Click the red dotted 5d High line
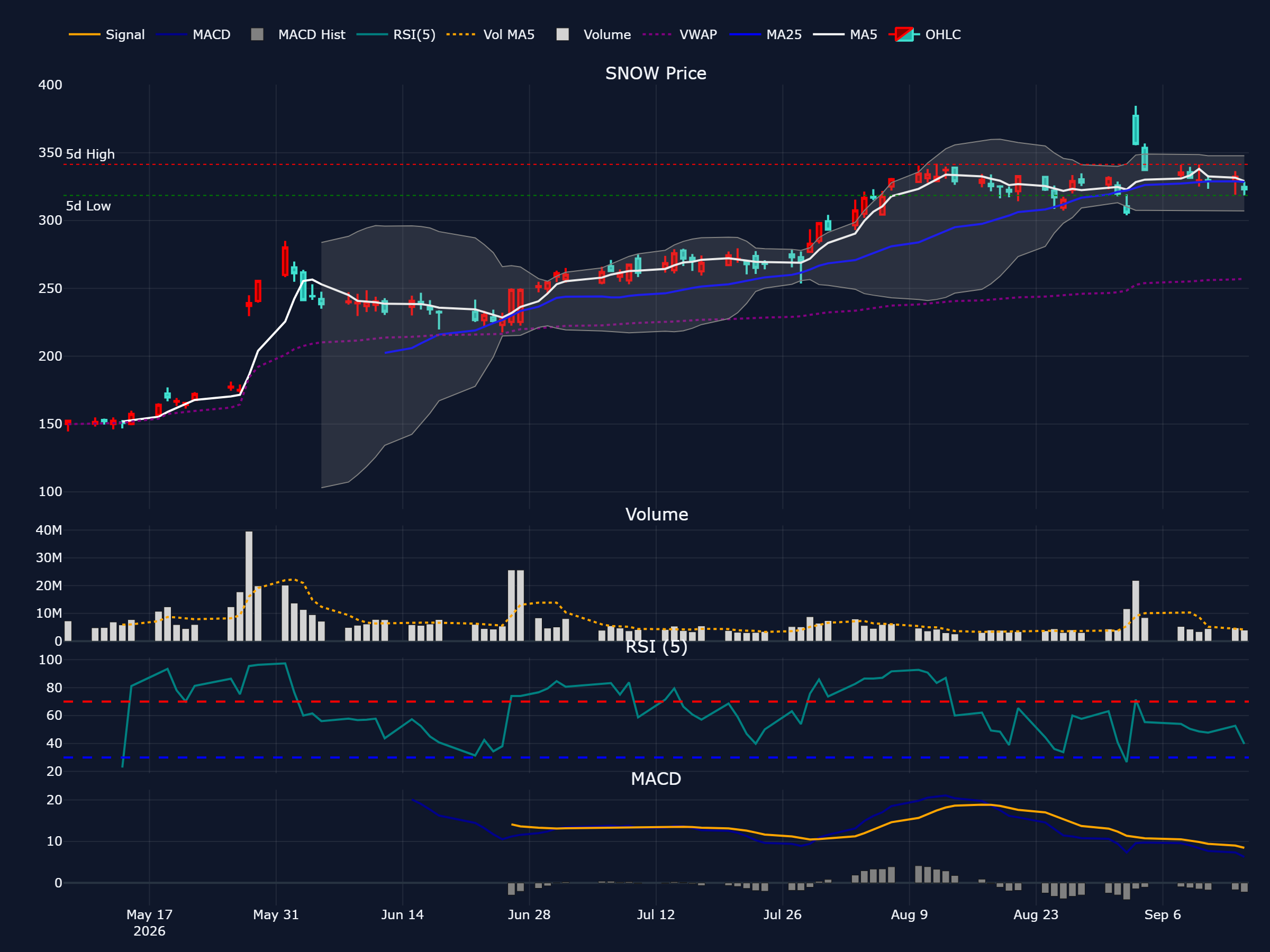 (656, 164)
